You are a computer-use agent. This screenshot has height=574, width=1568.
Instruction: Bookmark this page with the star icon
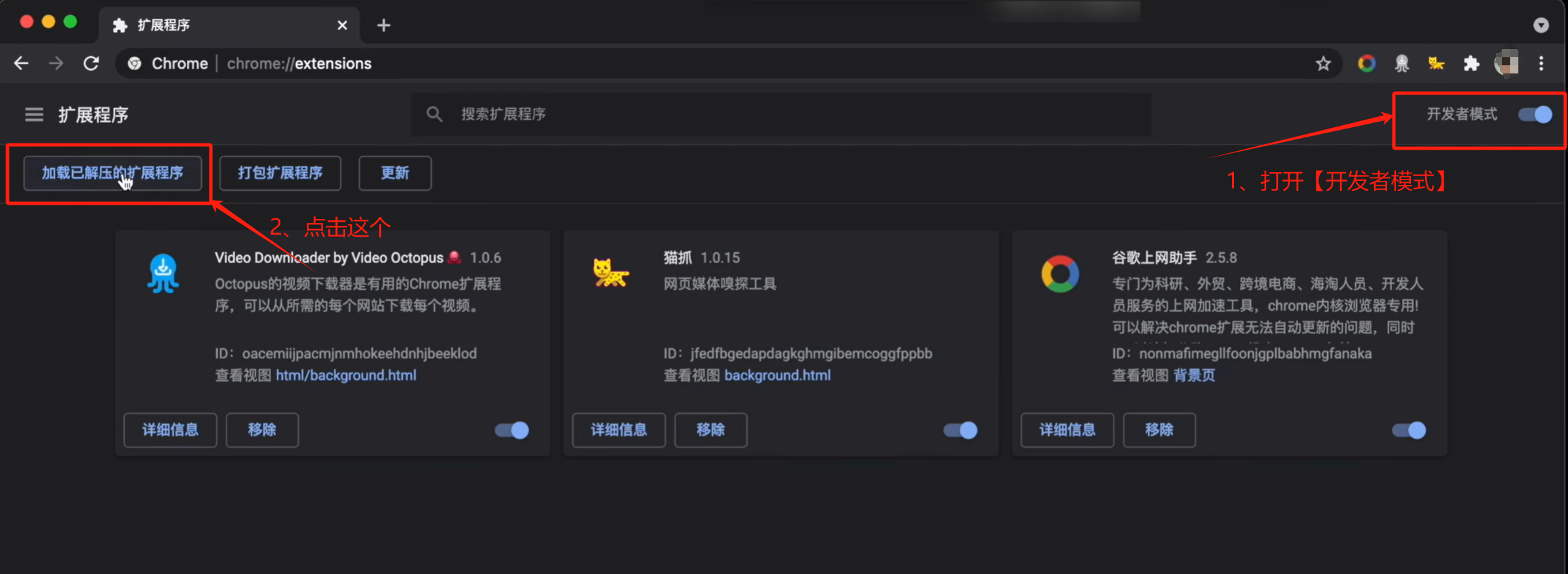1323,63
